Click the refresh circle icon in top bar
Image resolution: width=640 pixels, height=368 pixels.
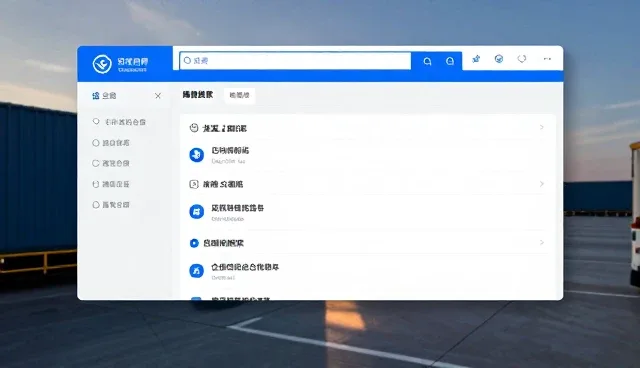[522, 59]
